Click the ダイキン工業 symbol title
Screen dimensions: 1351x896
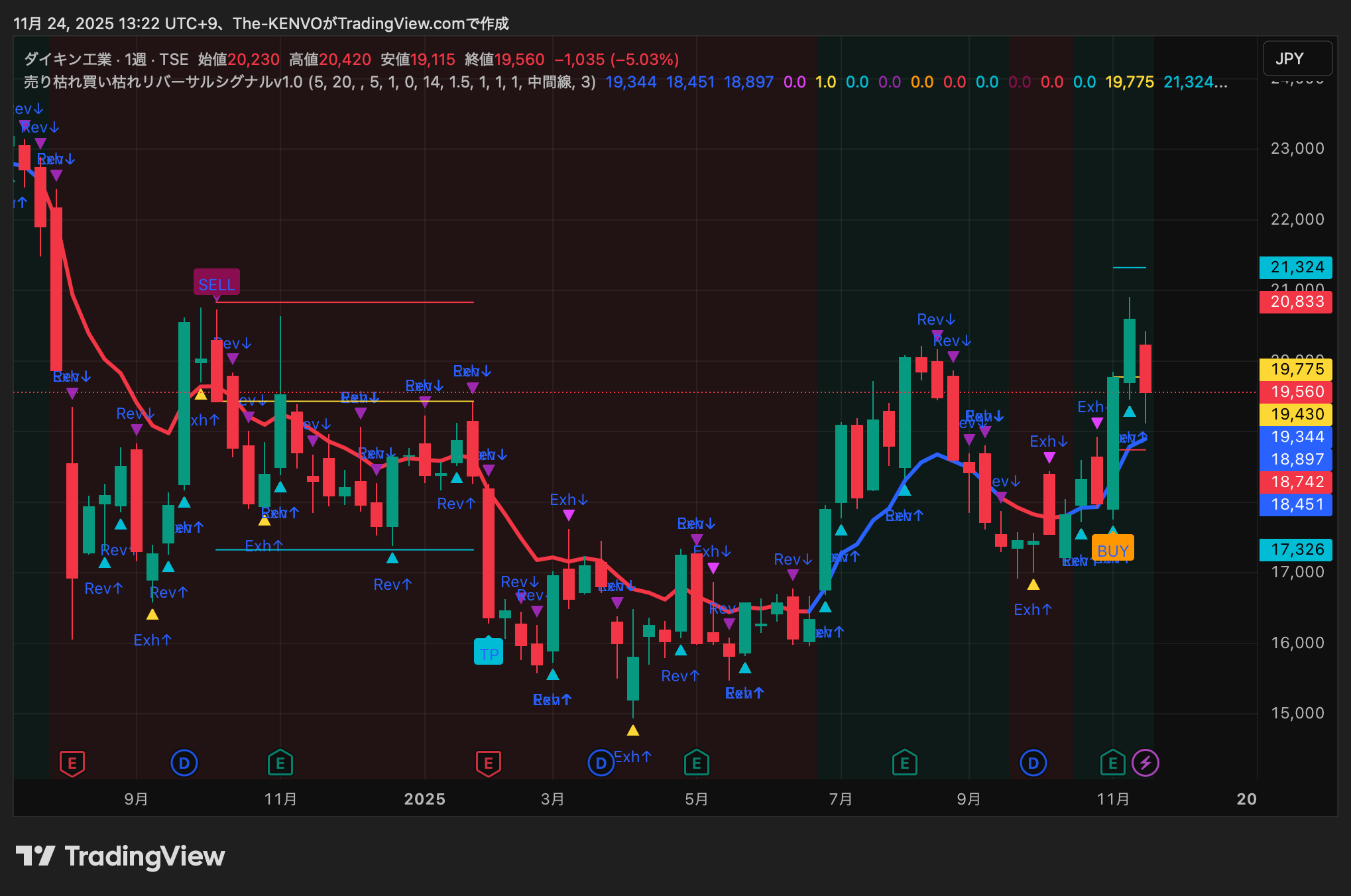[68, 60]
